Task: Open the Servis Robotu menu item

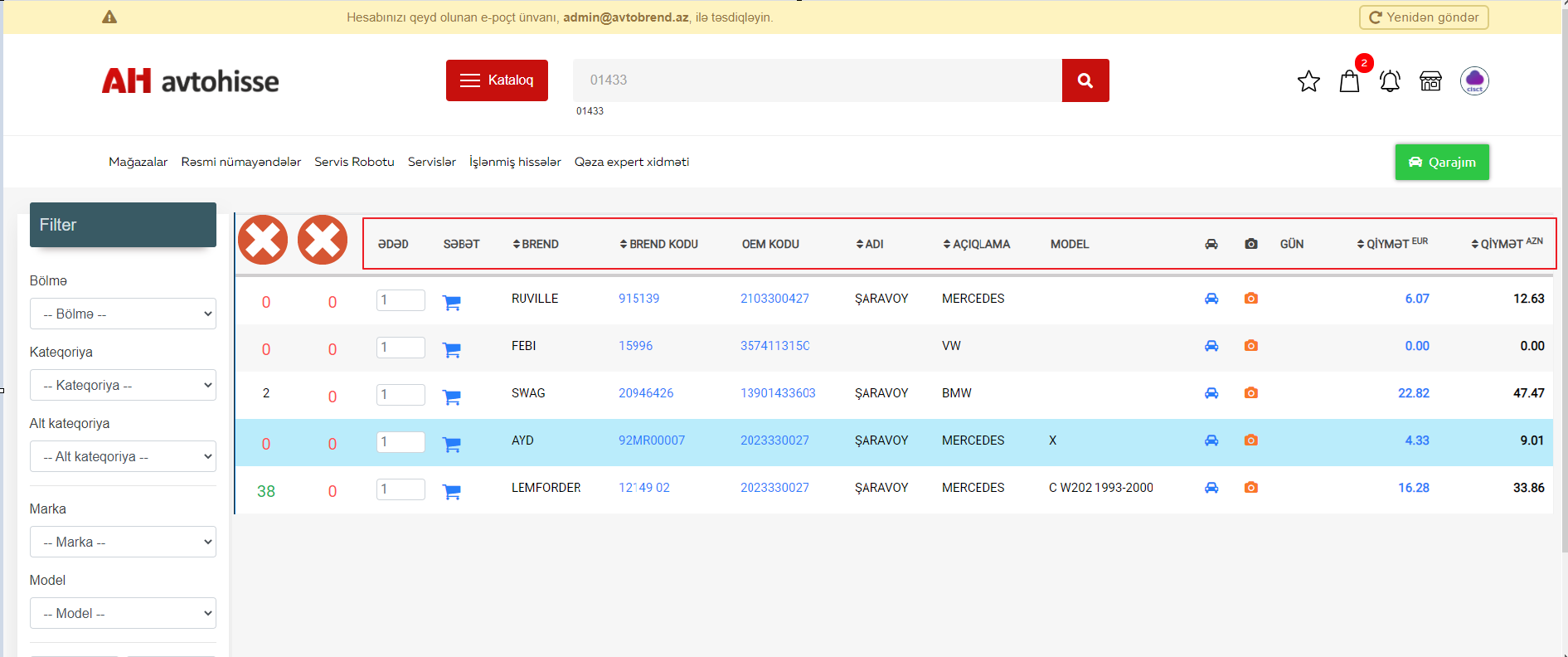Action: point(354,162)
